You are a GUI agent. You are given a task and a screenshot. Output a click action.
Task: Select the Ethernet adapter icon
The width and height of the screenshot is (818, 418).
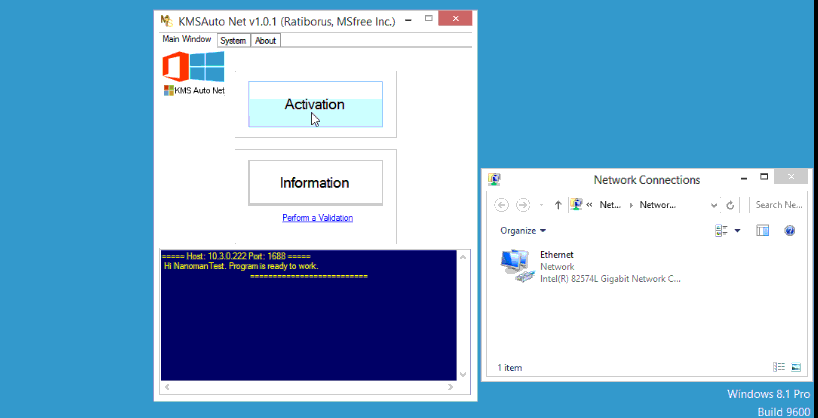[518, 266]
